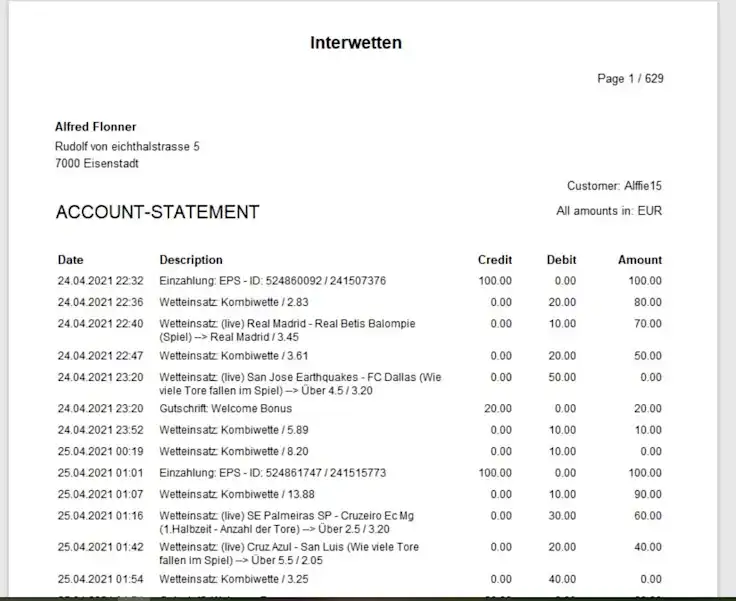Click the Cruz Azul - San Luis bet description

[x=289, y=554]
